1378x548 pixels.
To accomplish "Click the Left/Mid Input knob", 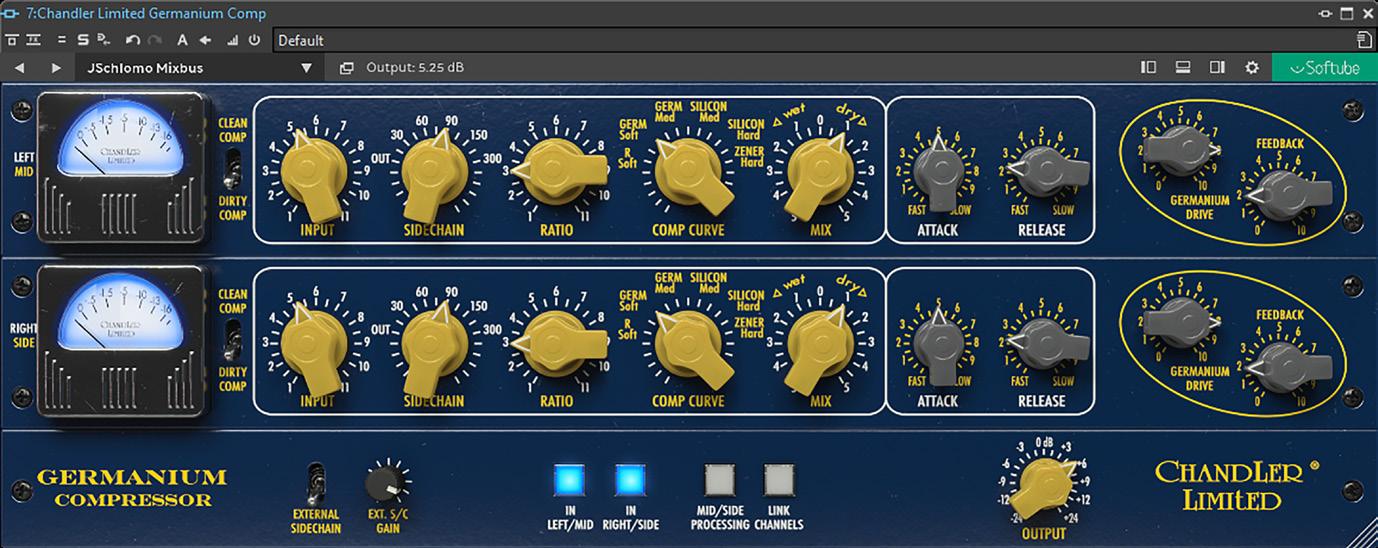I will pos(313,177).
